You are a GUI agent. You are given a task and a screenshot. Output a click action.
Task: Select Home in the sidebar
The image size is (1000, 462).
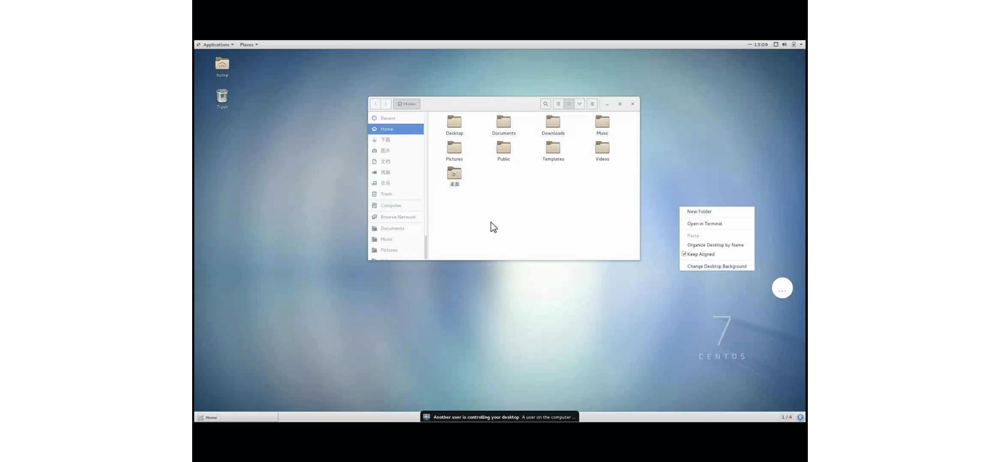tap(396, 129)
